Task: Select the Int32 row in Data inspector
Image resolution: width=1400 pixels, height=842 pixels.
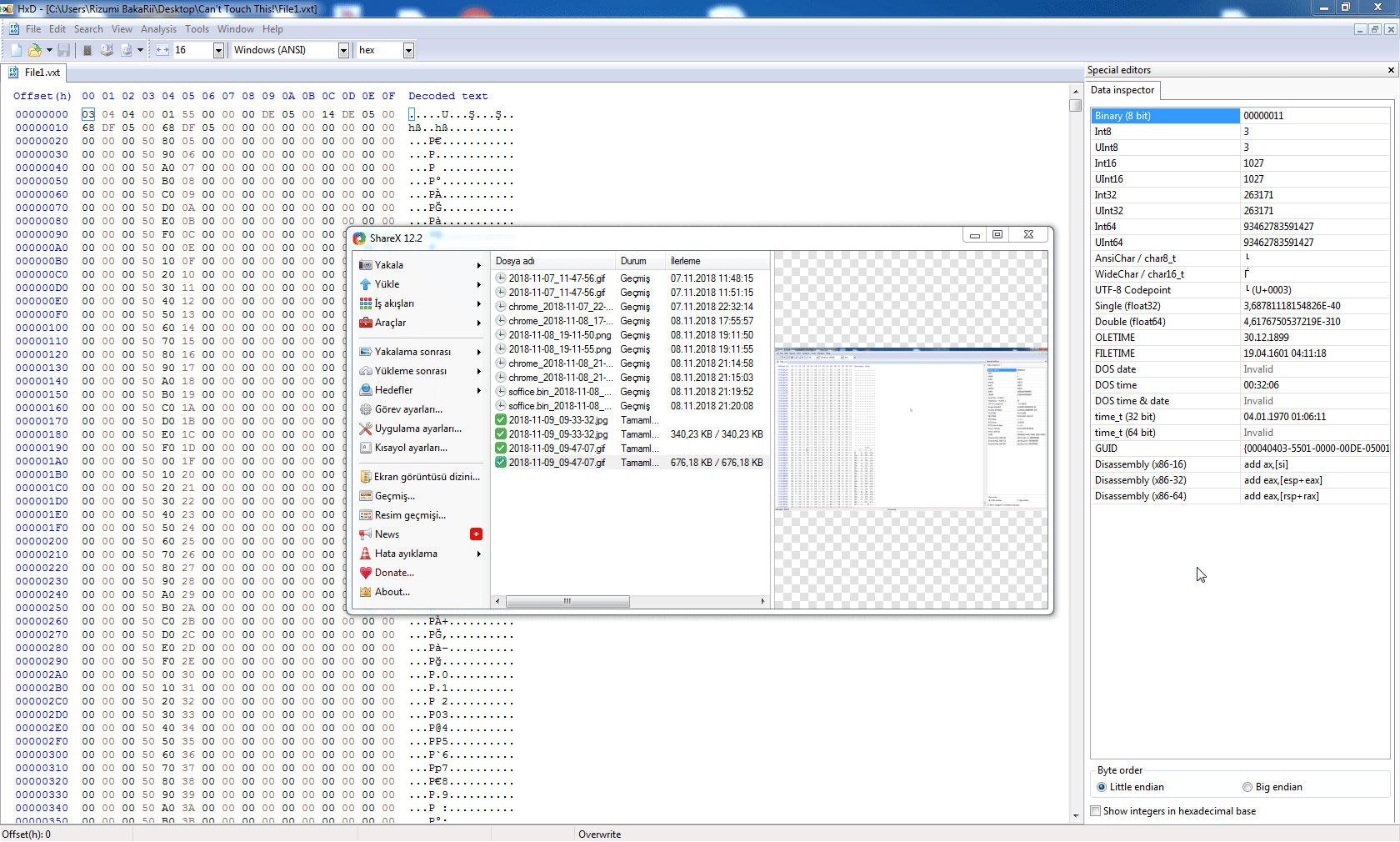Action: coord(1240,195)
